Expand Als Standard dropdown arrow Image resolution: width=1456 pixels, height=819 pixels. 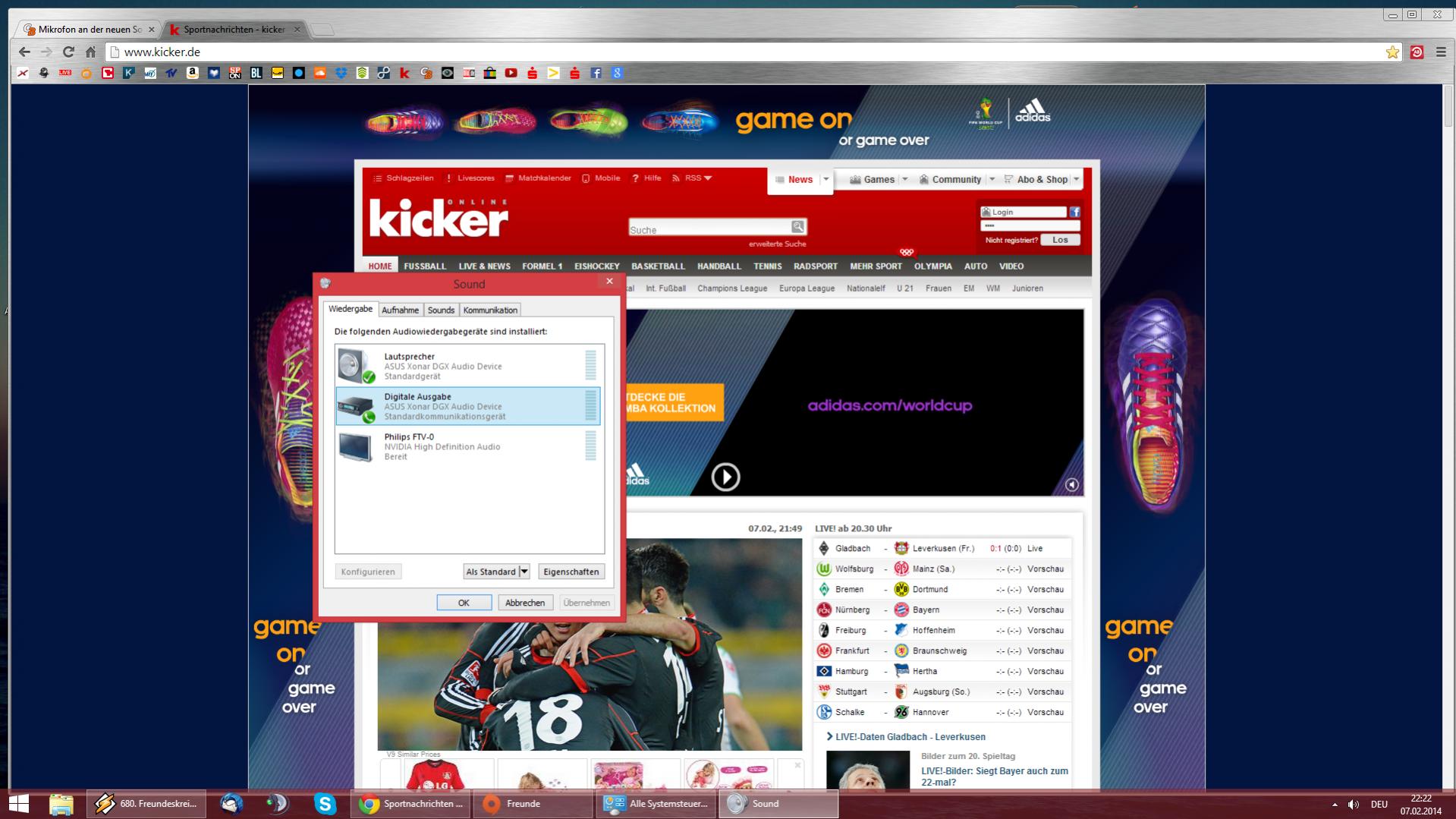tap(524, 572)
